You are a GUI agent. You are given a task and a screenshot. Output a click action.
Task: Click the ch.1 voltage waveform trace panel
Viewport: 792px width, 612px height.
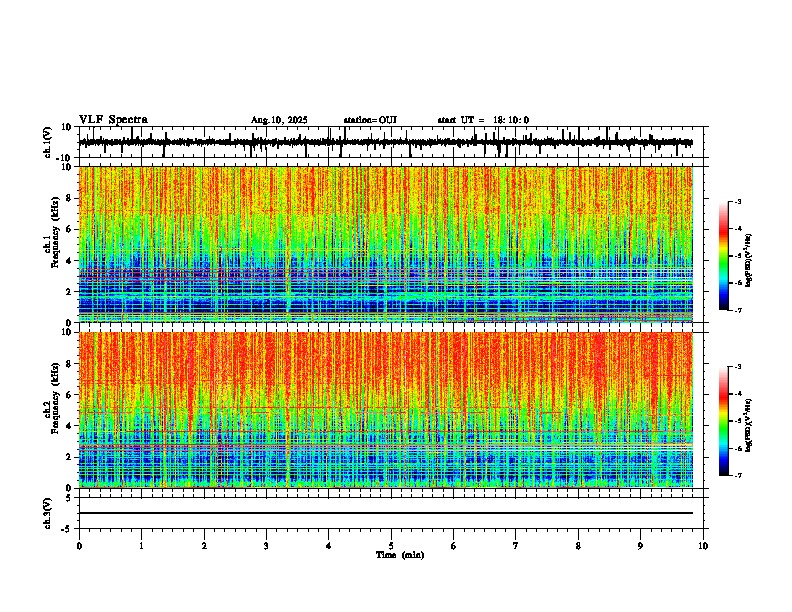pyautogui.click(x=391, y=142)
